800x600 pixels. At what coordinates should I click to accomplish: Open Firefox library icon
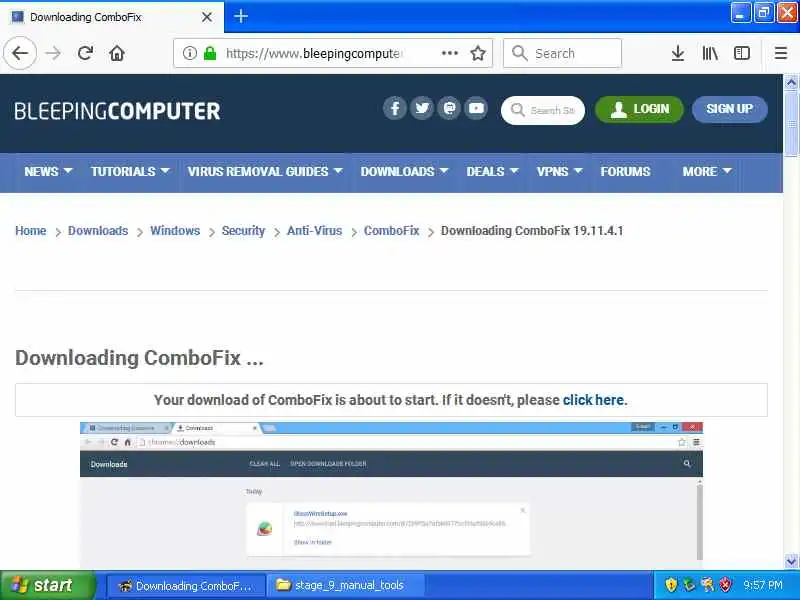(710, 53)
